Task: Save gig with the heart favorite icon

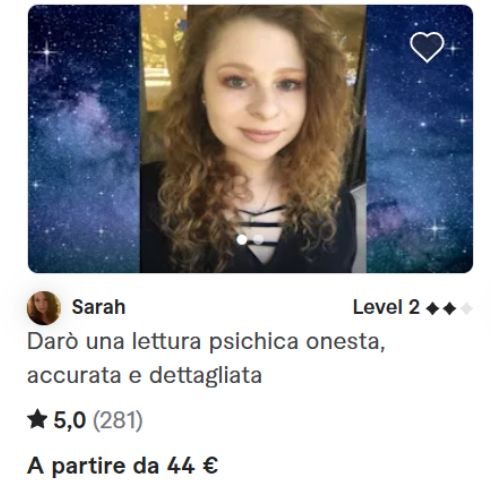Action: (427, 47)
